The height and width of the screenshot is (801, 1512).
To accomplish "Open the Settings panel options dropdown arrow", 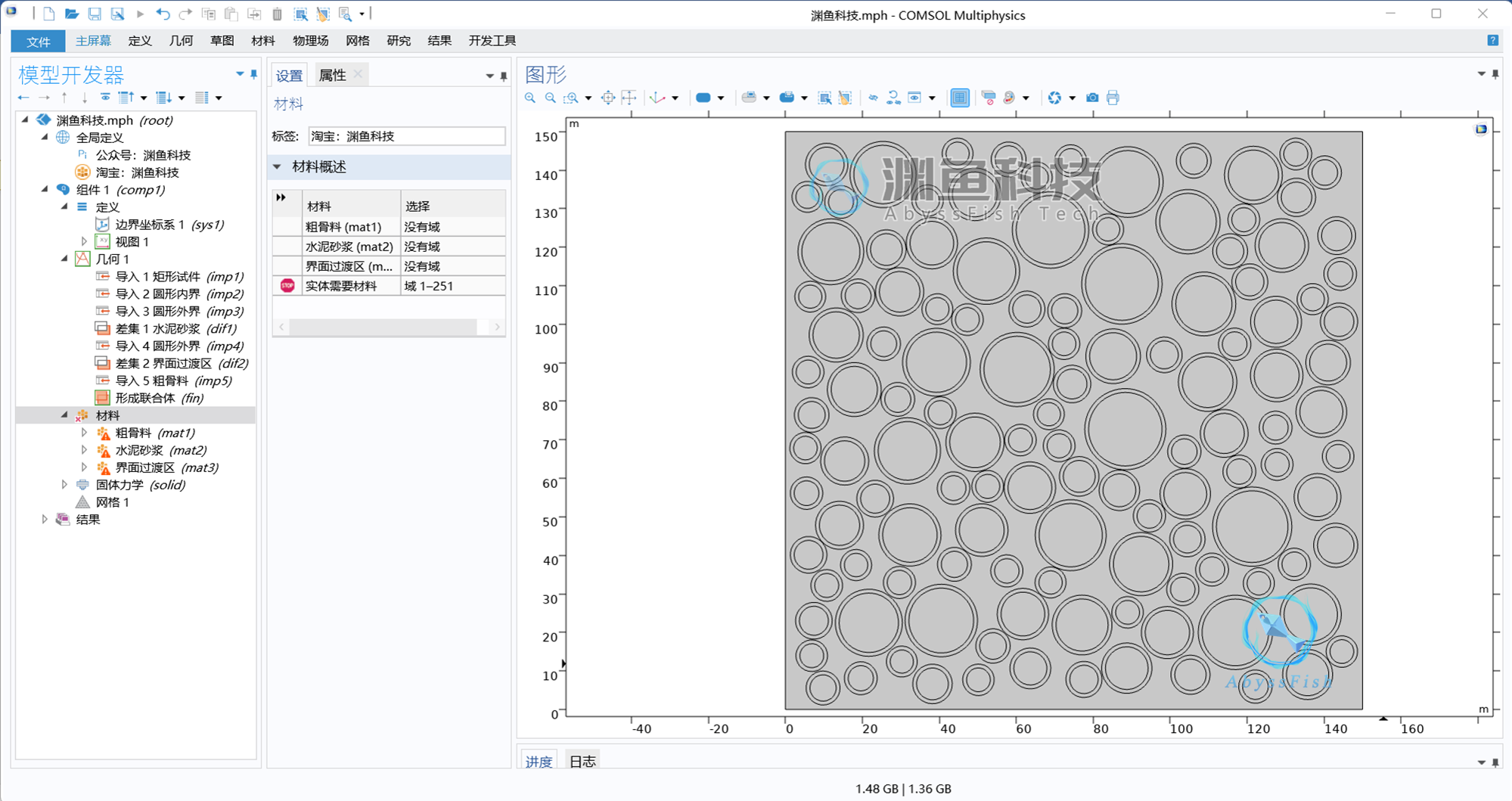I will 489,76.
